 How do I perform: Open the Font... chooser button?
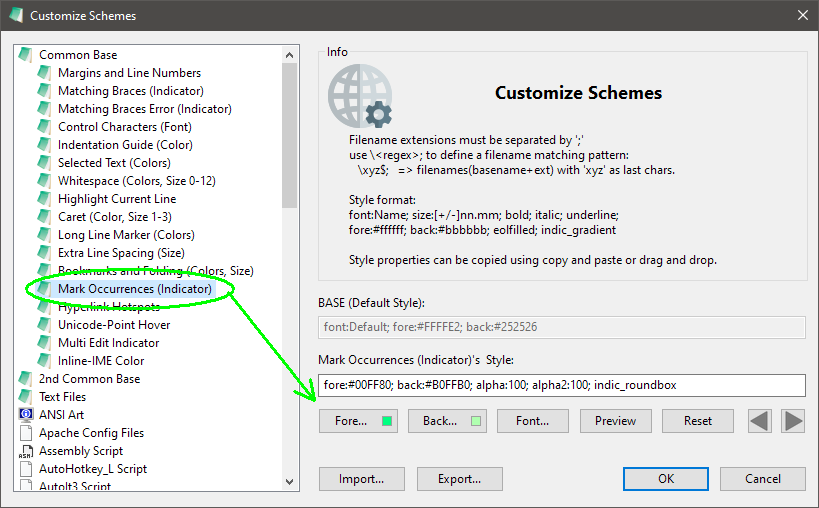click(x=533, y=421)
